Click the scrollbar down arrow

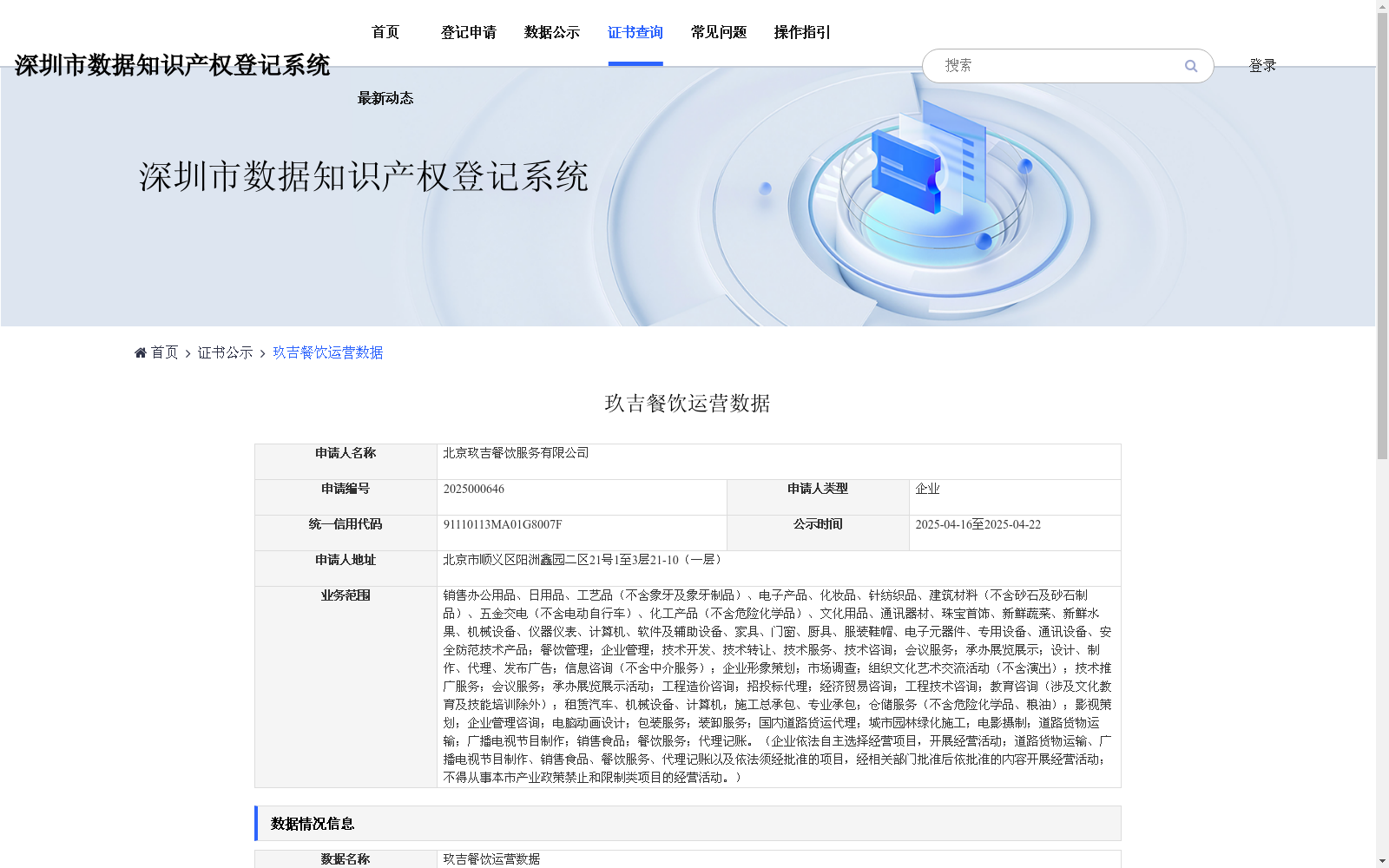(x=1382, y=862)
